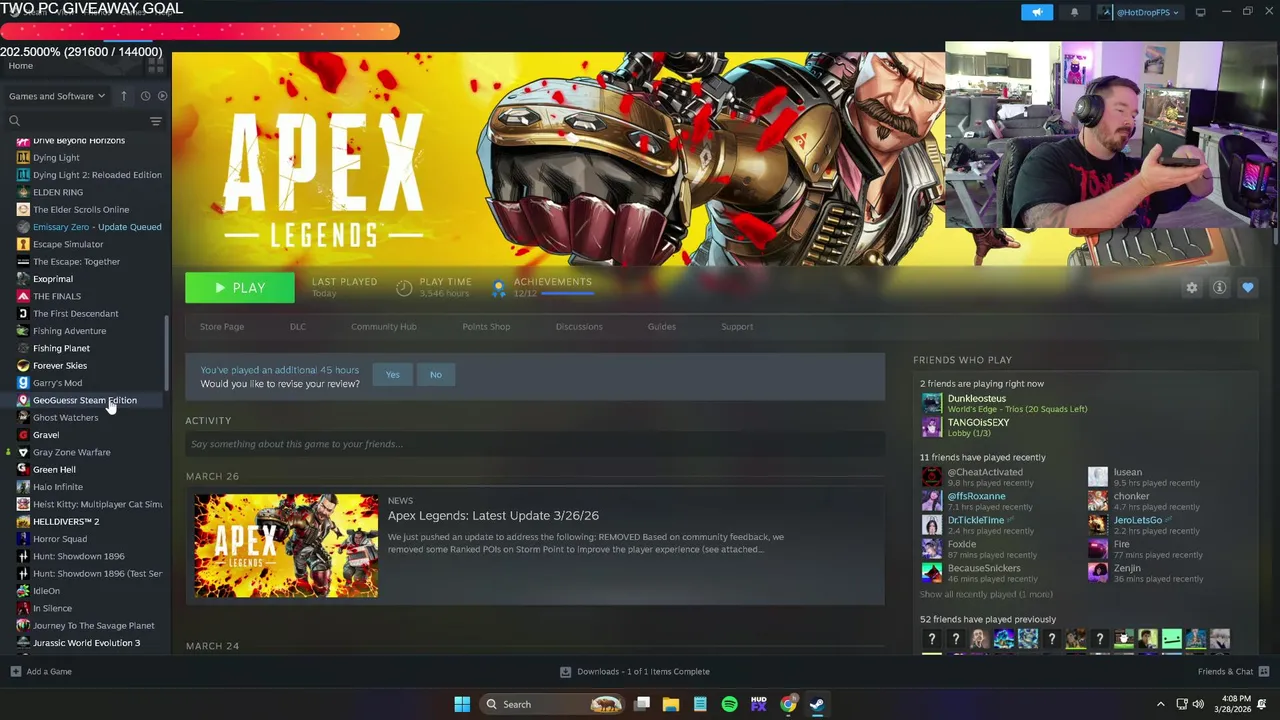
Task: Switch to Big Picture mode icon
Action: (x=1200, y=12)
